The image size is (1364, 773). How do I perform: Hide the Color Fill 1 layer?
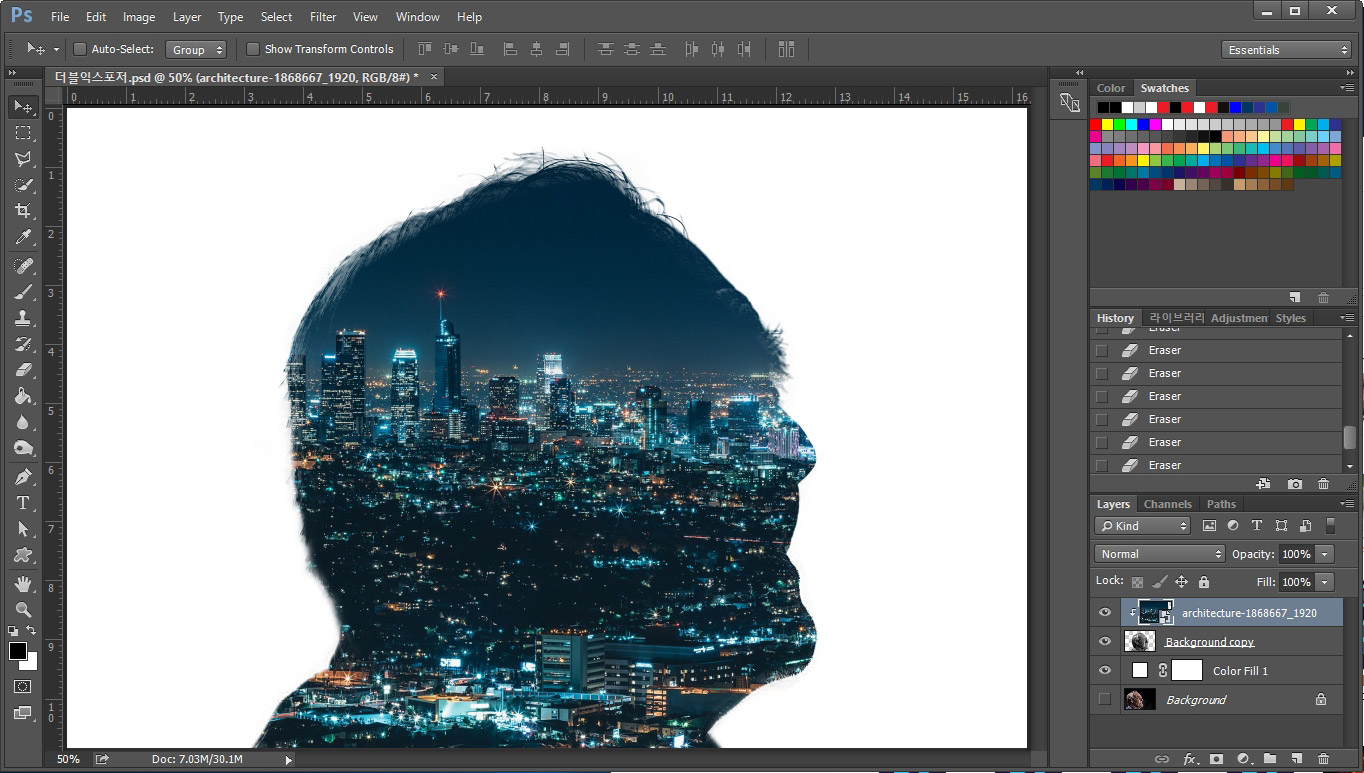point(1105,671)
